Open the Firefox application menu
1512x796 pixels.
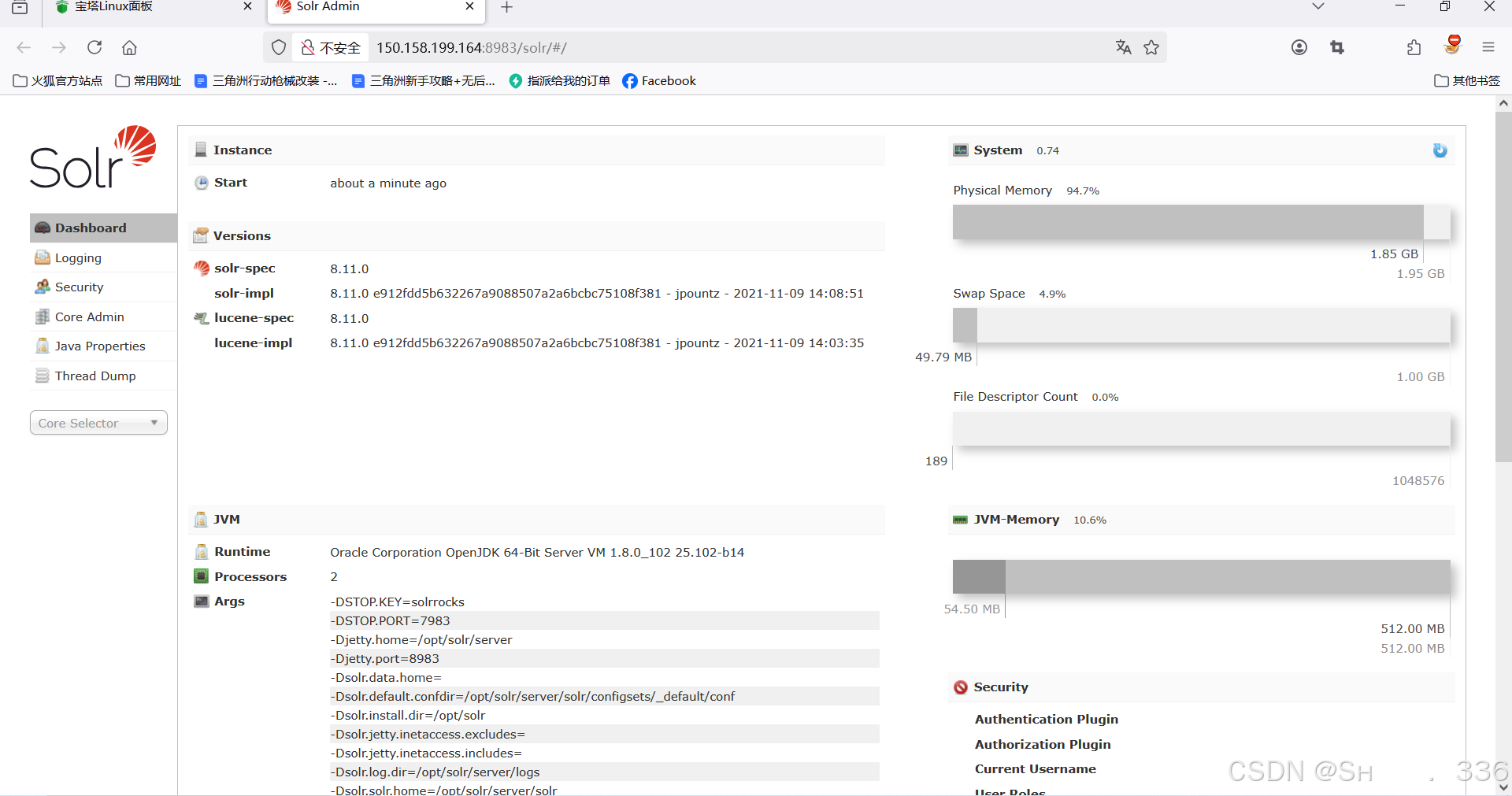[x=1488, y=47]
